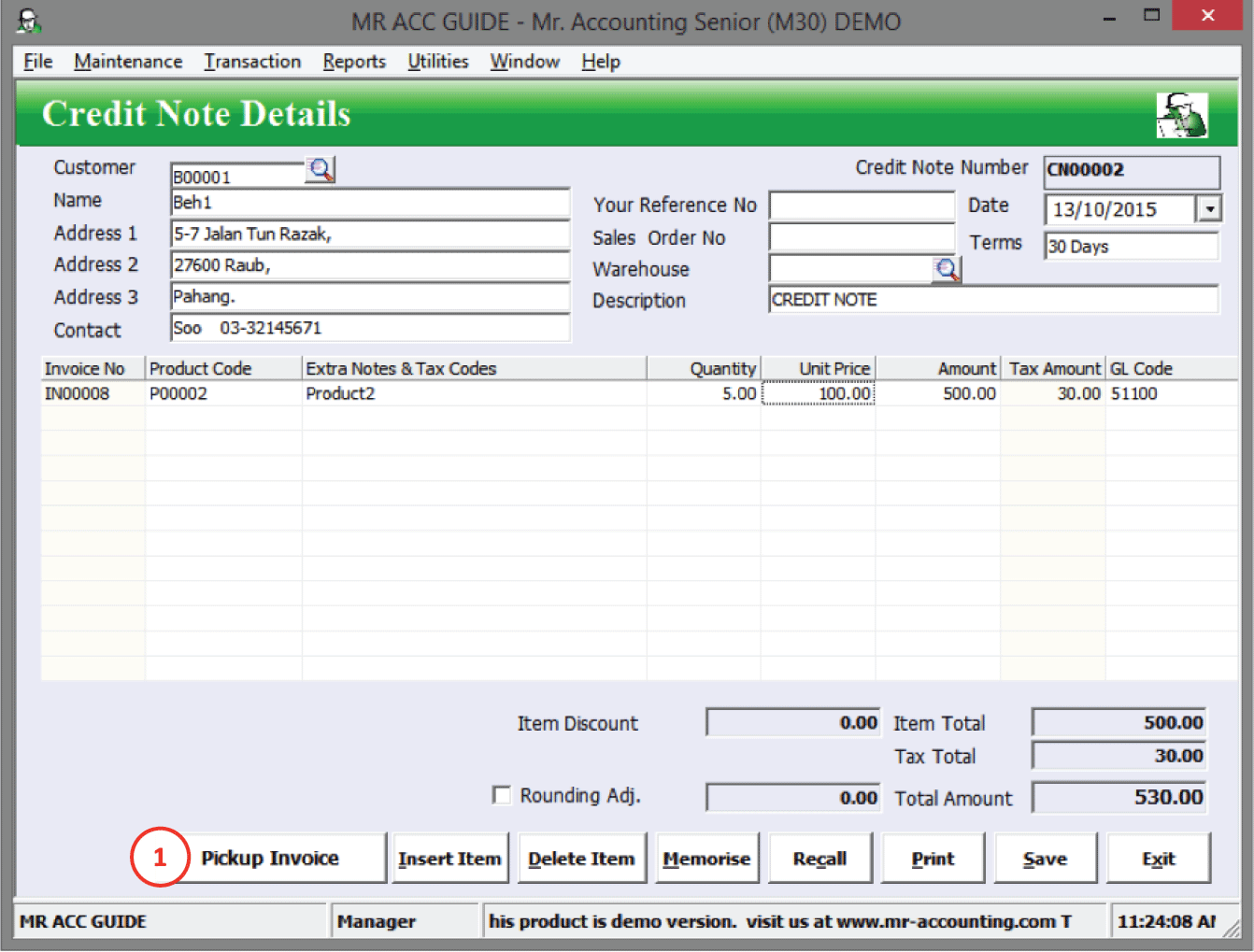Open the Utilities menu
Screen dimensions: 1254x952
pyautogui.click(x=437, y=62)
